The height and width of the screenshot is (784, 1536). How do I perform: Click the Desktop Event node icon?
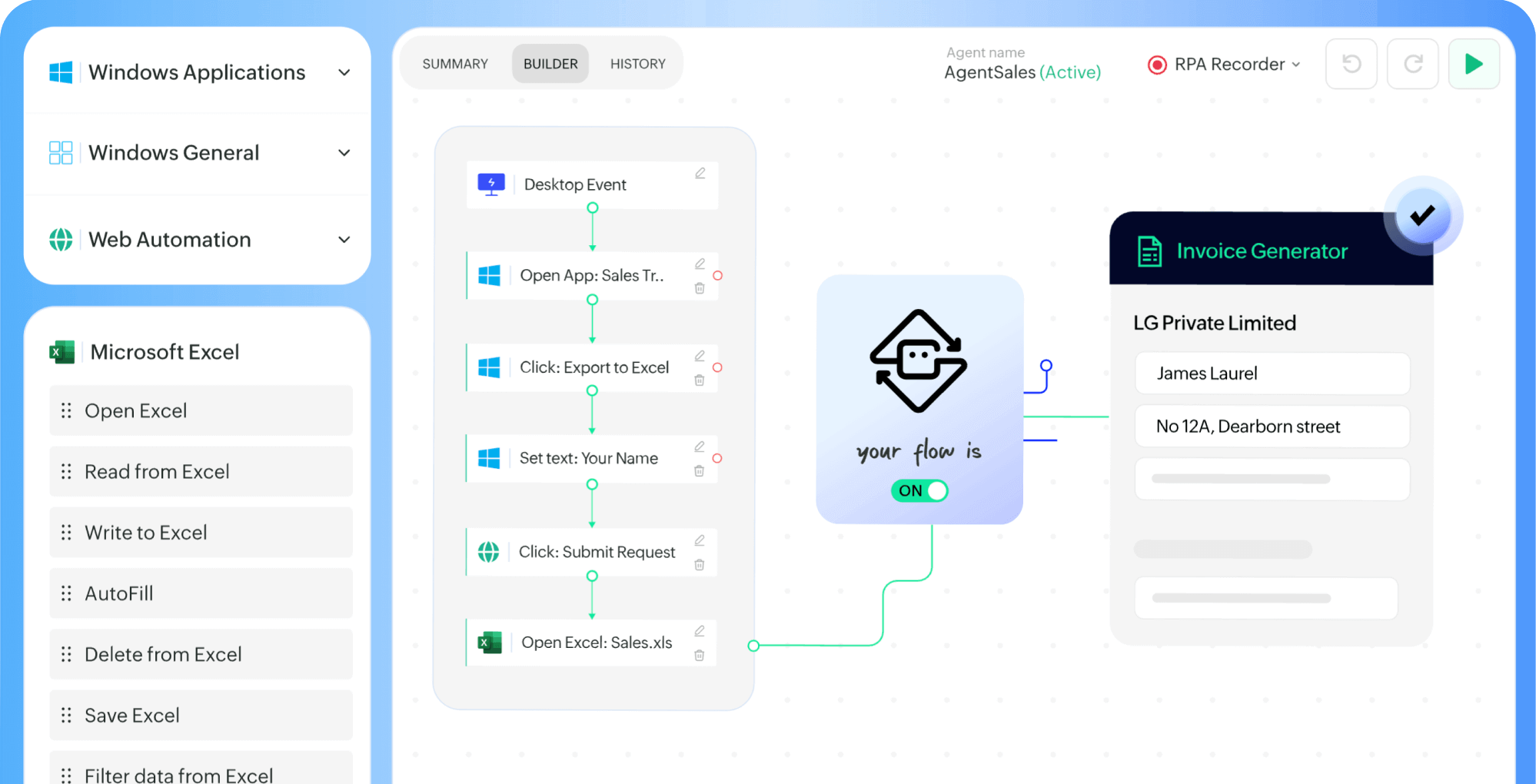491,184
